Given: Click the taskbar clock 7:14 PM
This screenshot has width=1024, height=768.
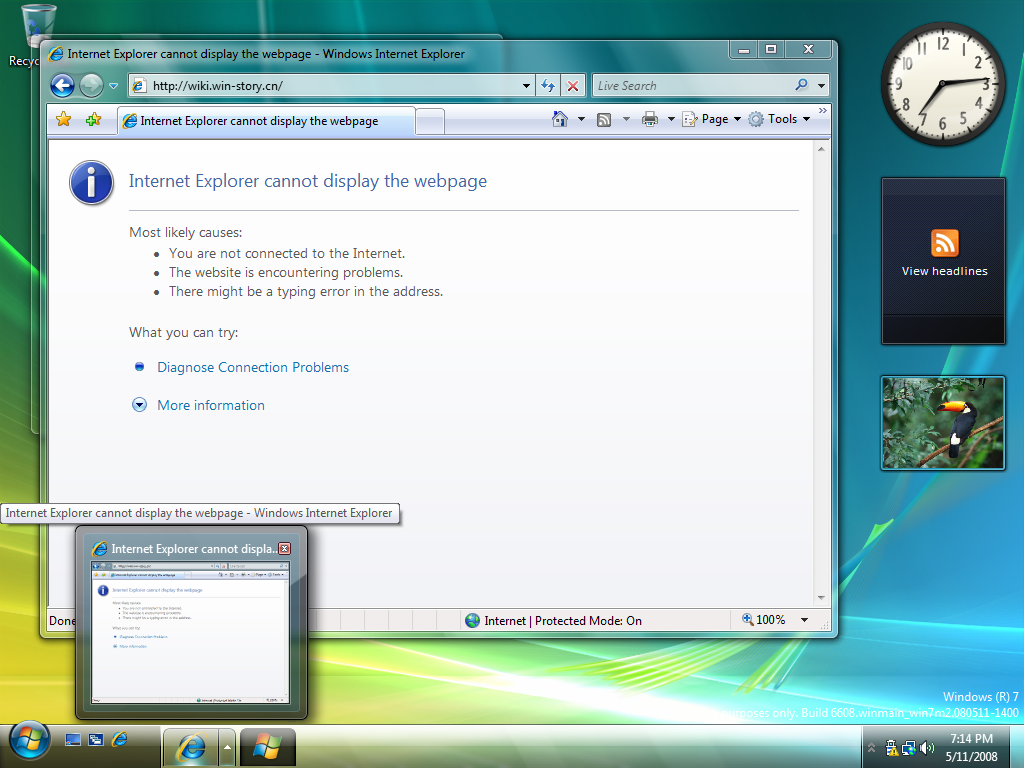Looking at the screenshot, I should point(971,739).
